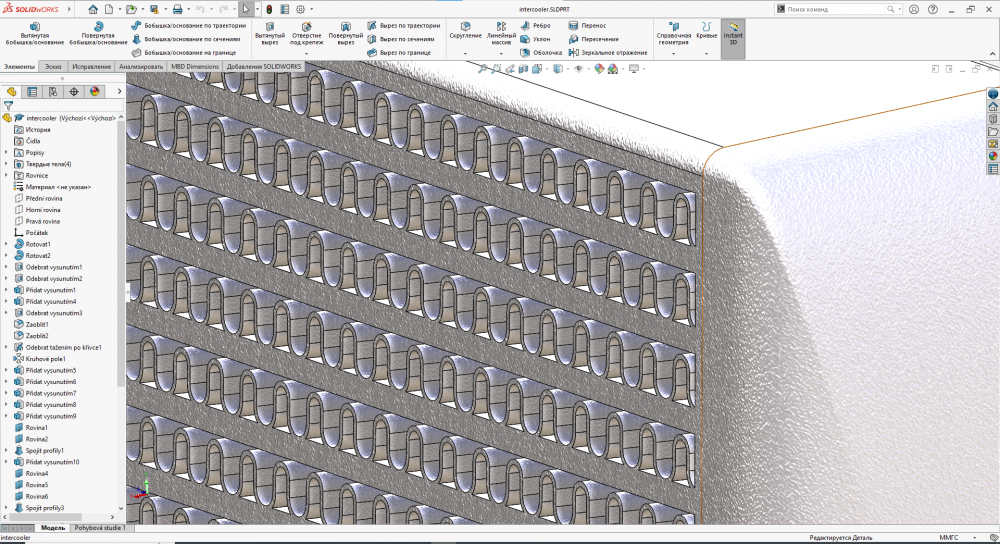Click the Вытянутый вырез cut tool
Viewport: 1000px width, 544px height.
(x=270, y=33)
